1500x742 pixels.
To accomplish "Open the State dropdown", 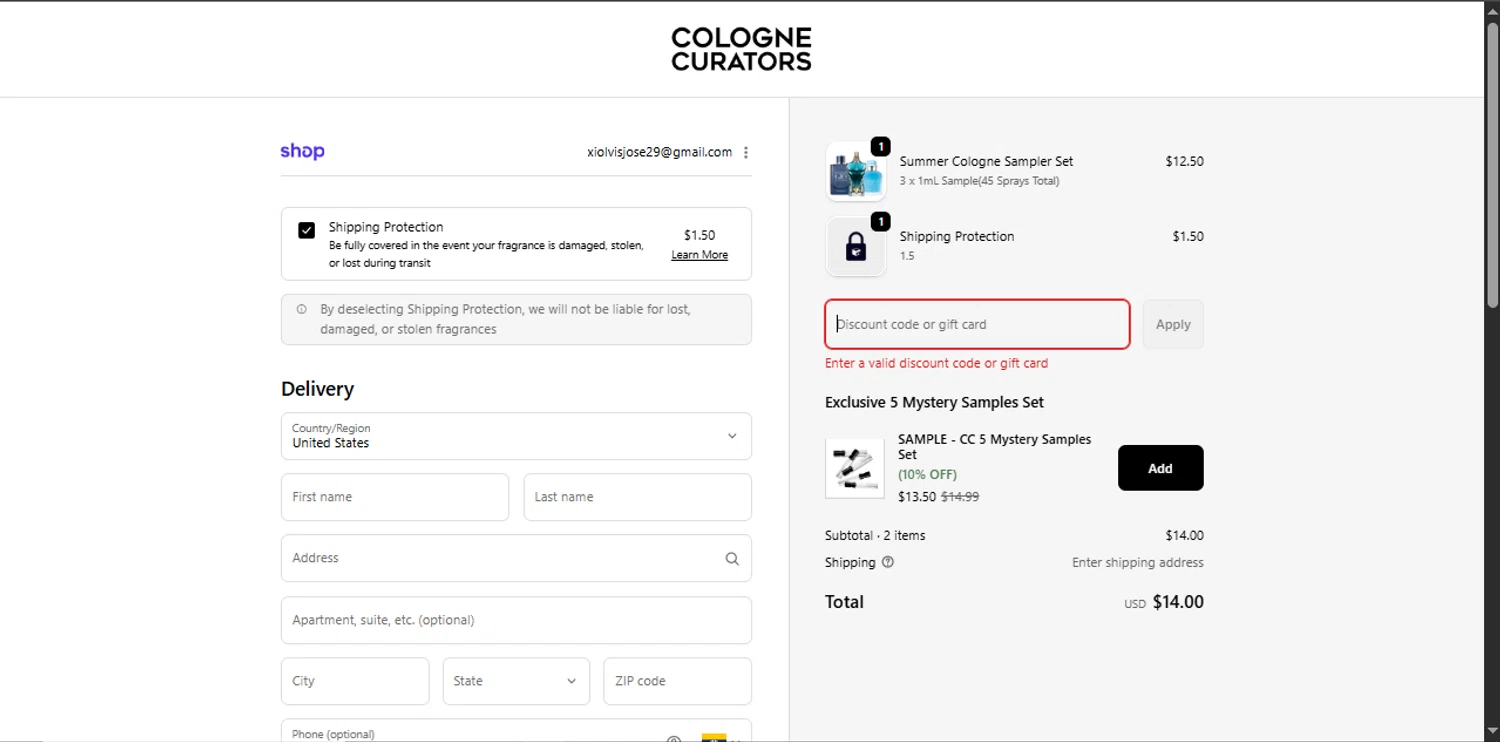I will point(516,681).
